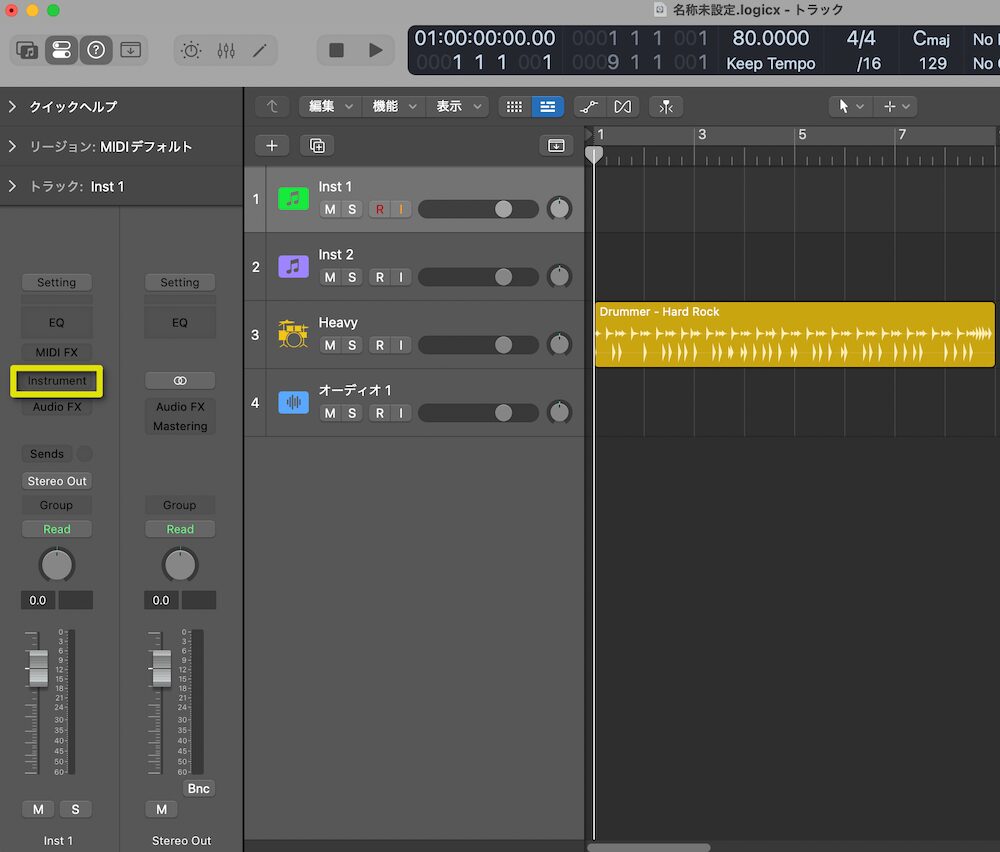Image resolution: width=1000 pixels, height=852 pixels.
Task: Click the Play transport button
Action: [x=376, y=50]
